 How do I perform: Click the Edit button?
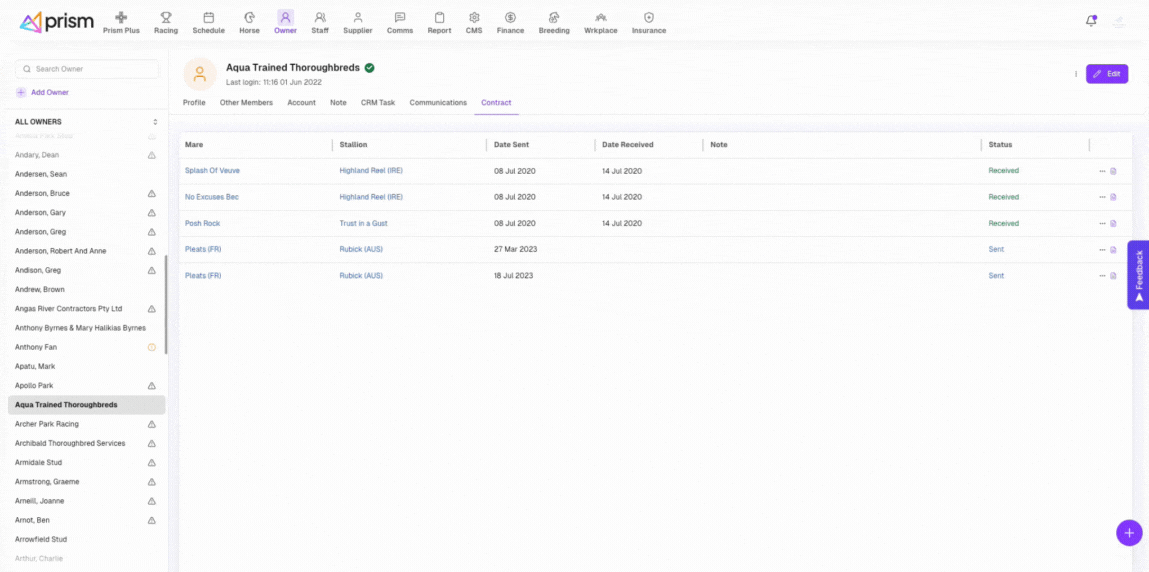coord(1107,74)
